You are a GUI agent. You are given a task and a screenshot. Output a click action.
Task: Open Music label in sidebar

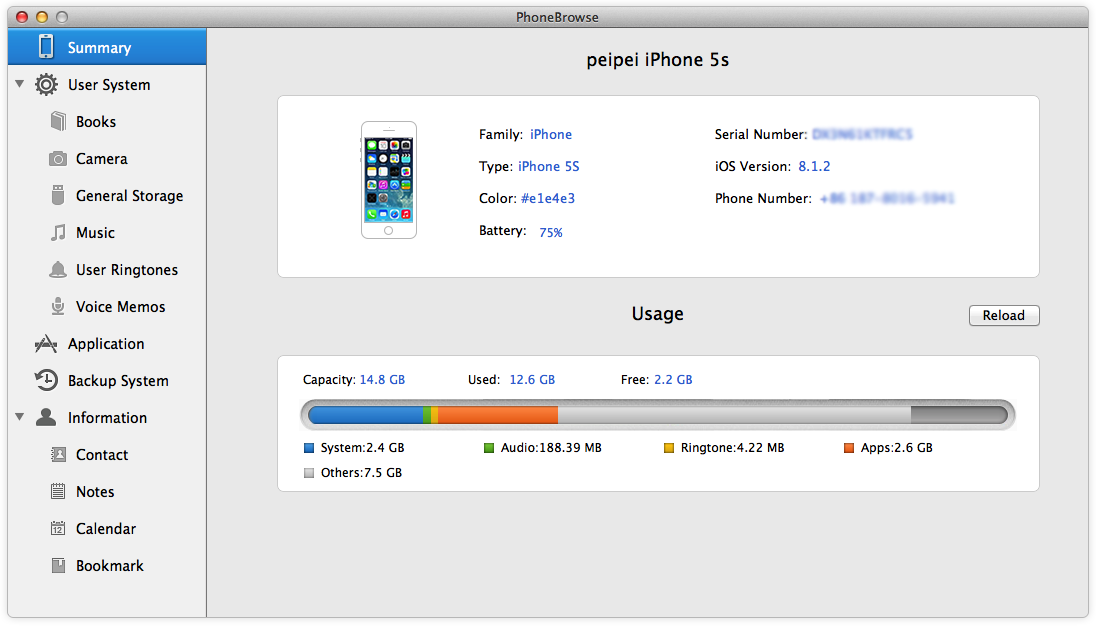pyautogui.click(x=95, y=233)
